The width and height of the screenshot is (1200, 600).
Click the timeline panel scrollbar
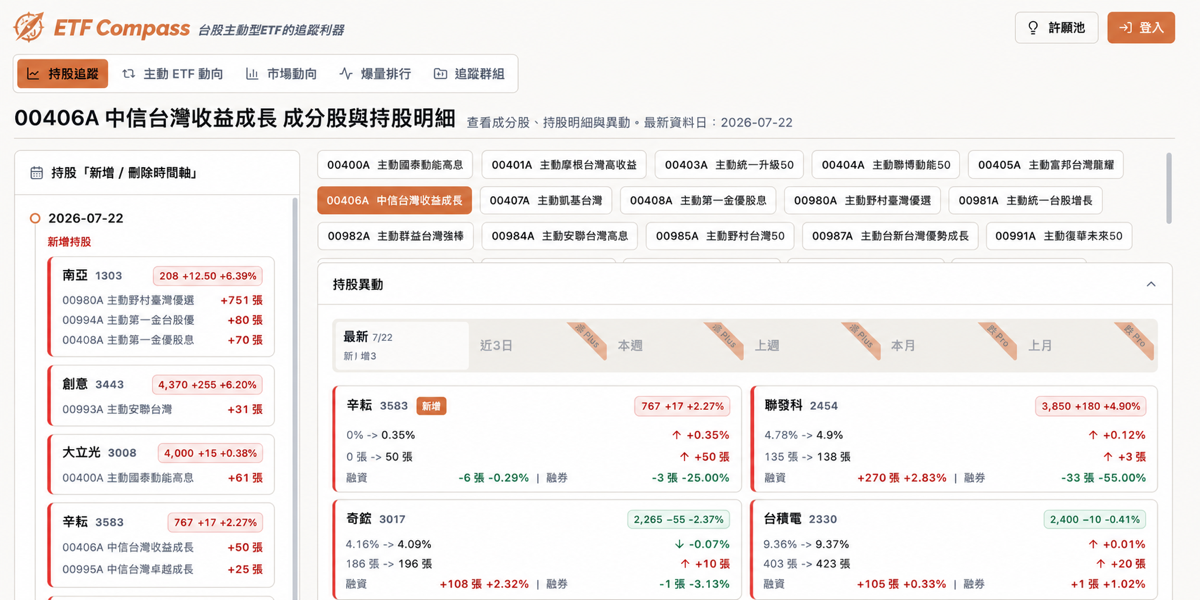click(294, 398)
